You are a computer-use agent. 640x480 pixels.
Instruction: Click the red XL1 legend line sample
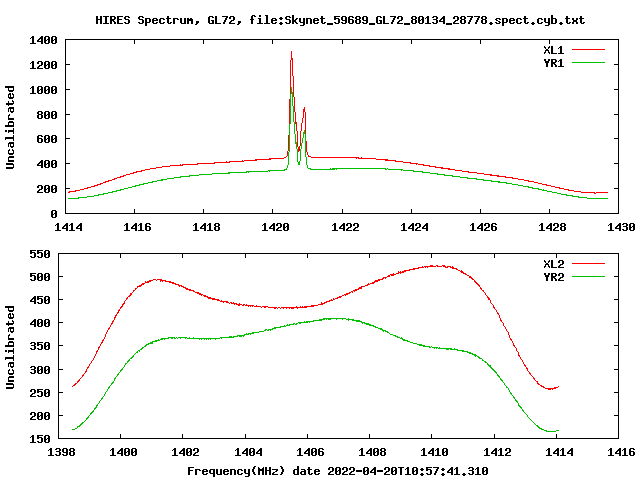click(588, 50)
